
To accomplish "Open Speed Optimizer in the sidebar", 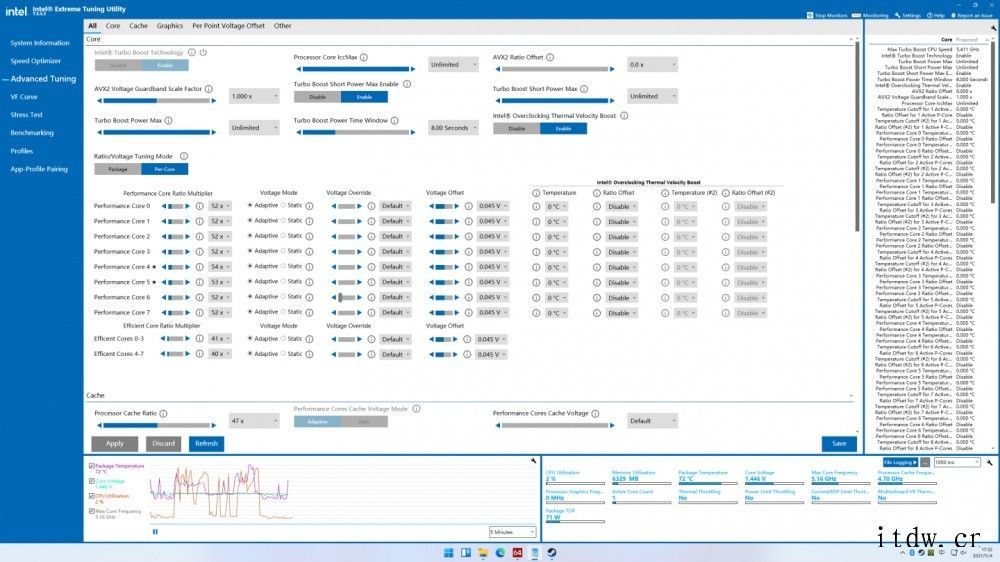I will click(x=36, y=61).
